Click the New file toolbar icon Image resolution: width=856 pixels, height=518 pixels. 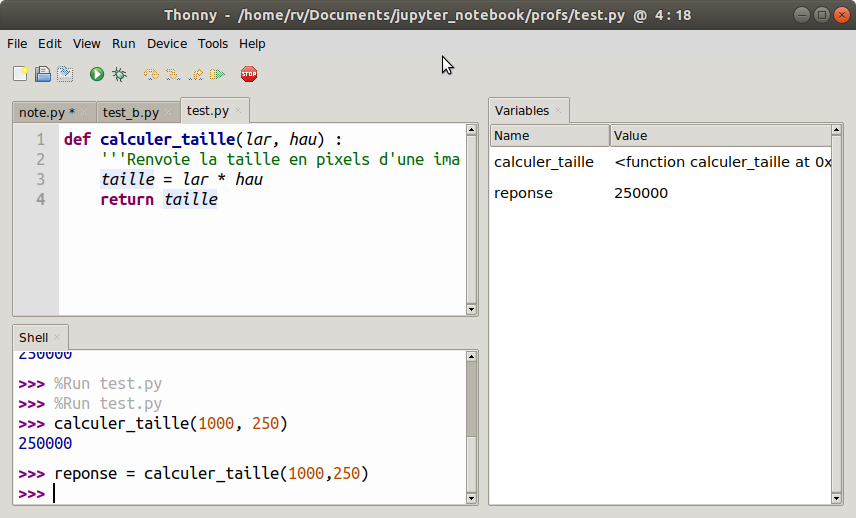pyautogui.click(x=20, y=74)
